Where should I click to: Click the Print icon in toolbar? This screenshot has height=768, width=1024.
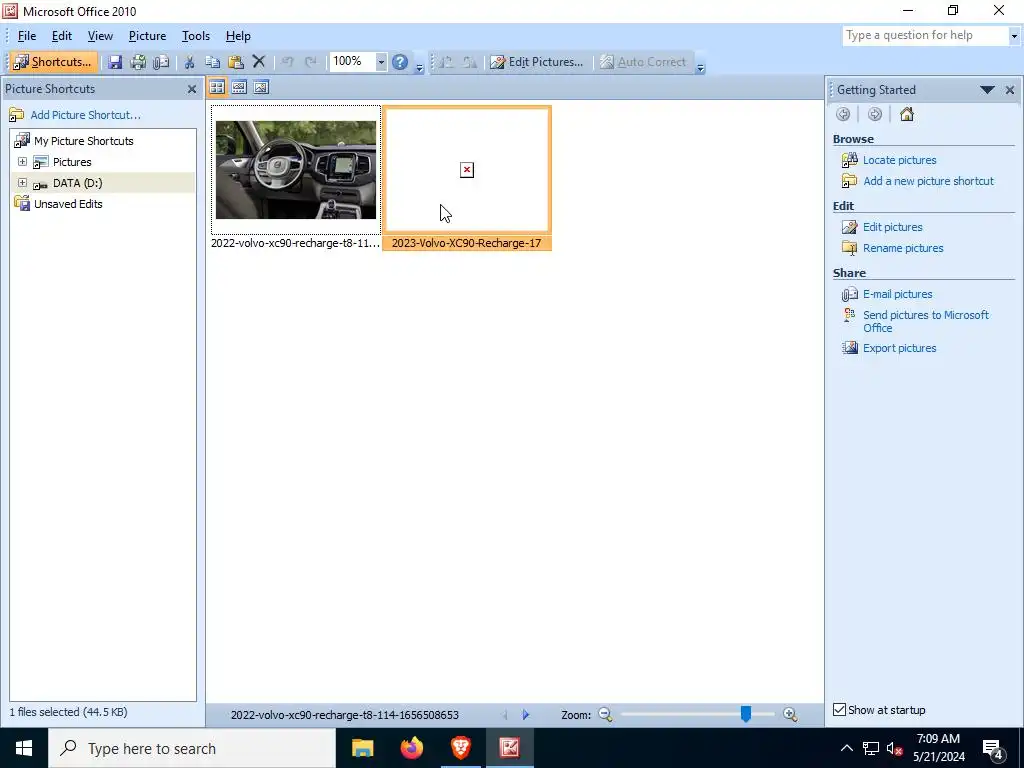pyautogui.click(x=138, y=62)
